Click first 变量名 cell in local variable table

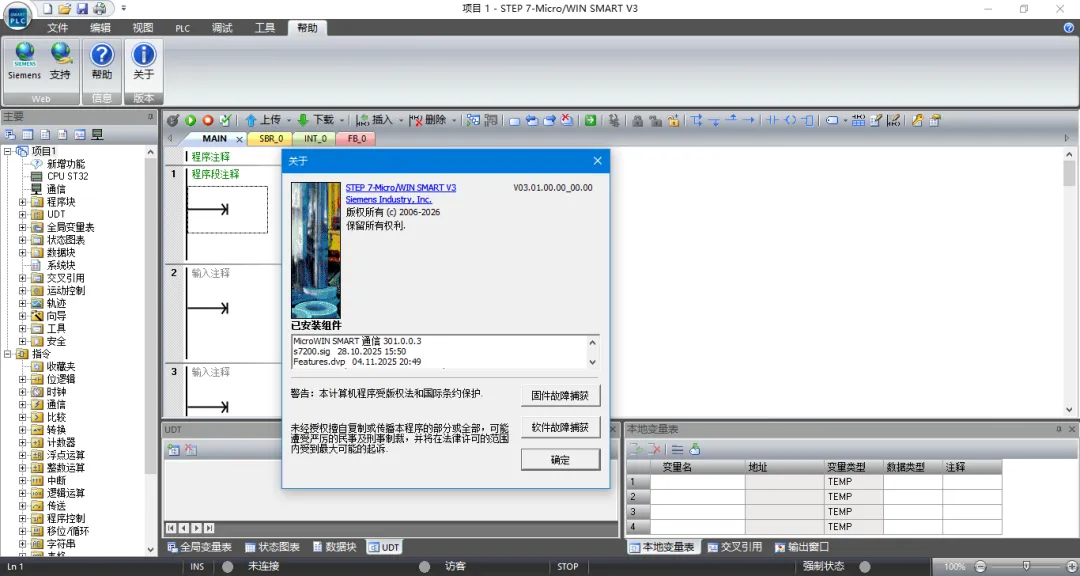(697, 482)
